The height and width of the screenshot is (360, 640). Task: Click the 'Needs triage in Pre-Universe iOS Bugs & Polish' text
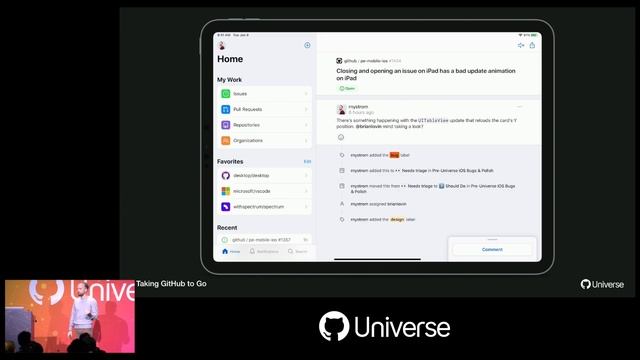(447, 171)
